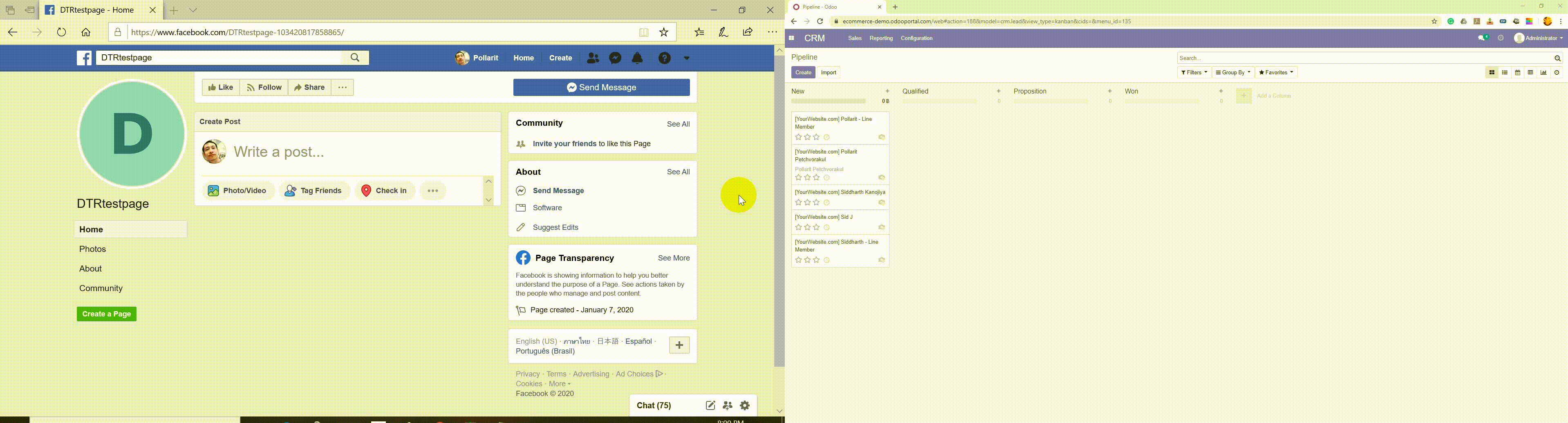
Task: Open Facebook friend requests icon
Action: (x=593, y=58)
